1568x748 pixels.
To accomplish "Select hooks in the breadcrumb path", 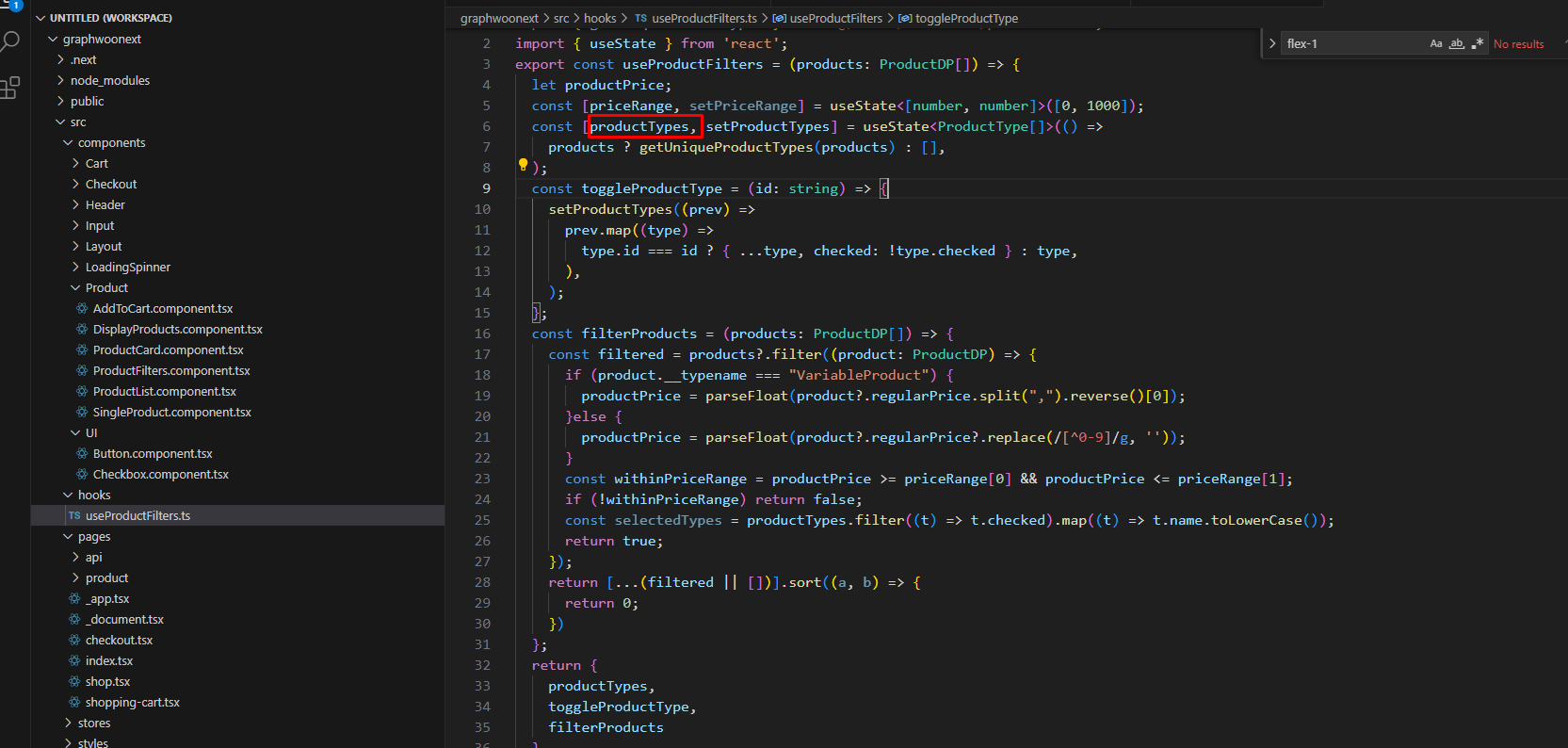I will click(x=599, y=19).
